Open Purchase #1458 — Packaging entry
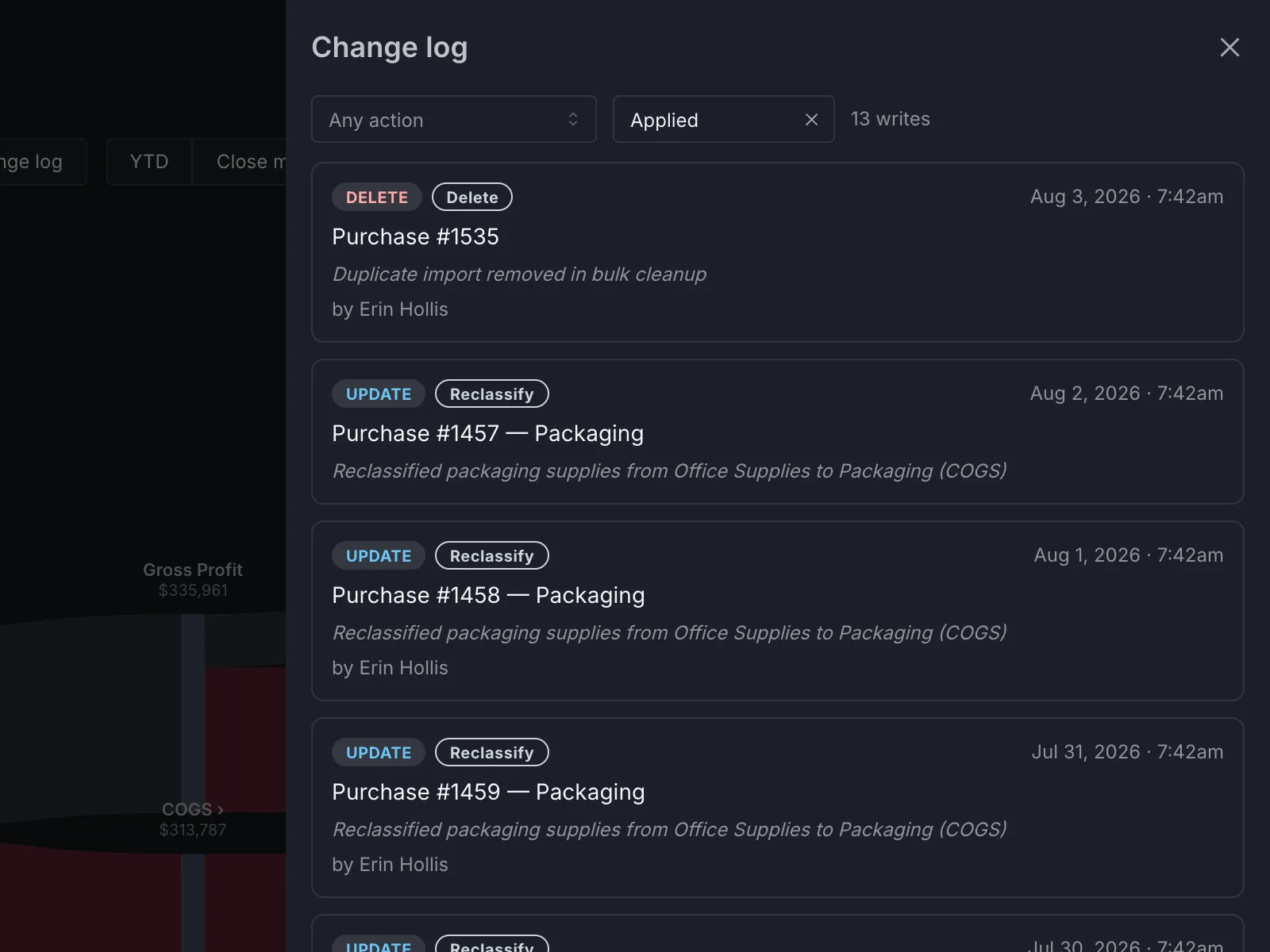This screenshot has height=952, width=1270. (777, 611)
